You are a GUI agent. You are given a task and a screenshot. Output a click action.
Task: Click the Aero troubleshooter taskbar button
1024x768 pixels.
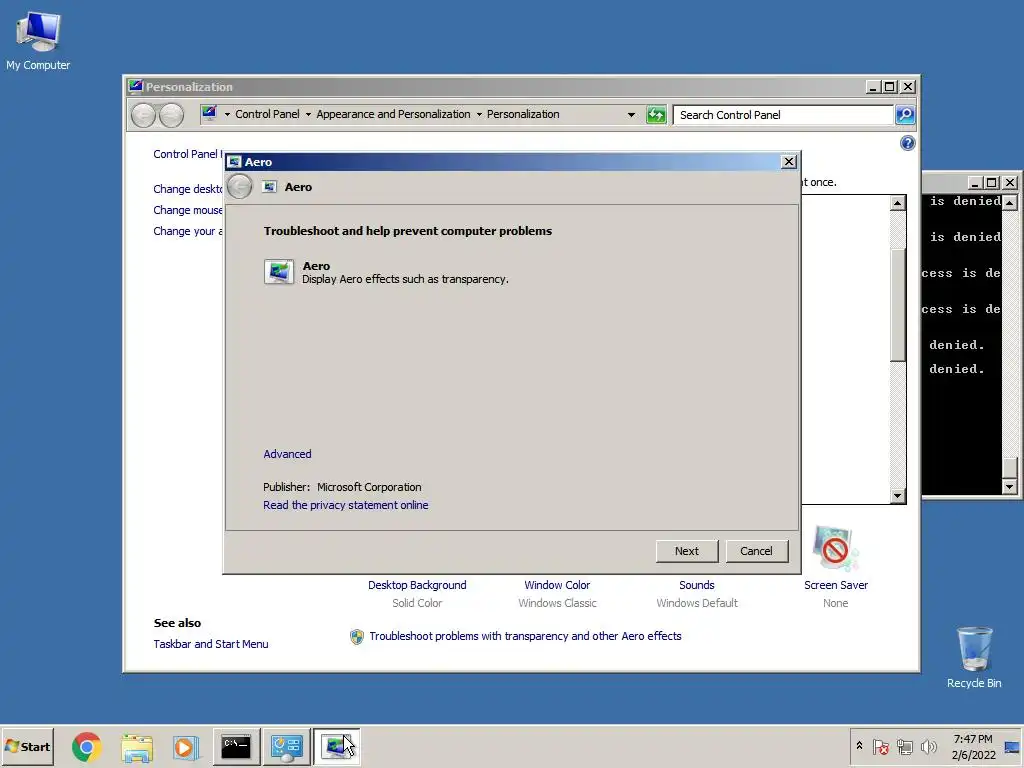point(336,746)
